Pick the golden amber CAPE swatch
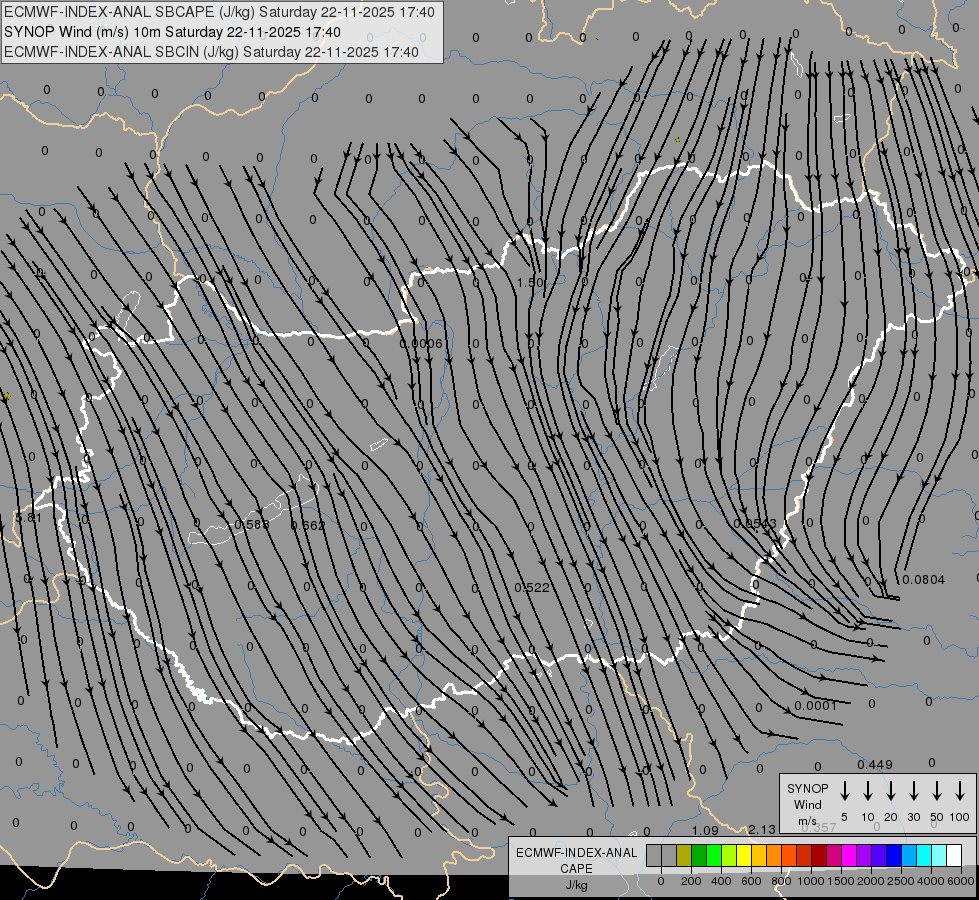 pyautogui.click(x=759, y=855)
